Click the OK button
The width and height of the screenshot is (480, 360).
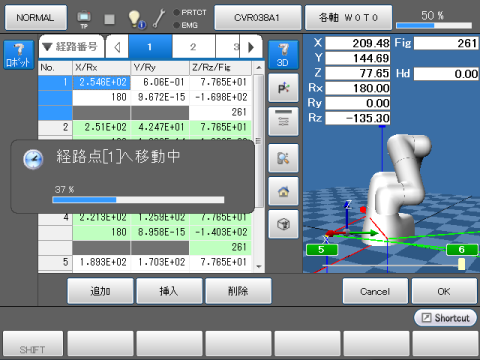(x=444, y=291)
